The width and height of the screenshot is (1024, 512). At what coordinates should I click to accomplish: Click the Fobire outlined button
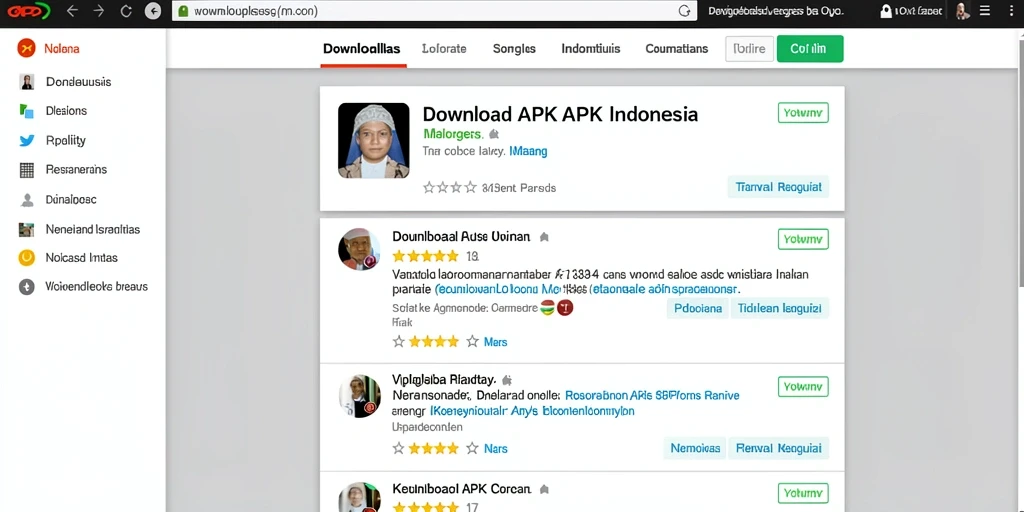click(749, 49)
